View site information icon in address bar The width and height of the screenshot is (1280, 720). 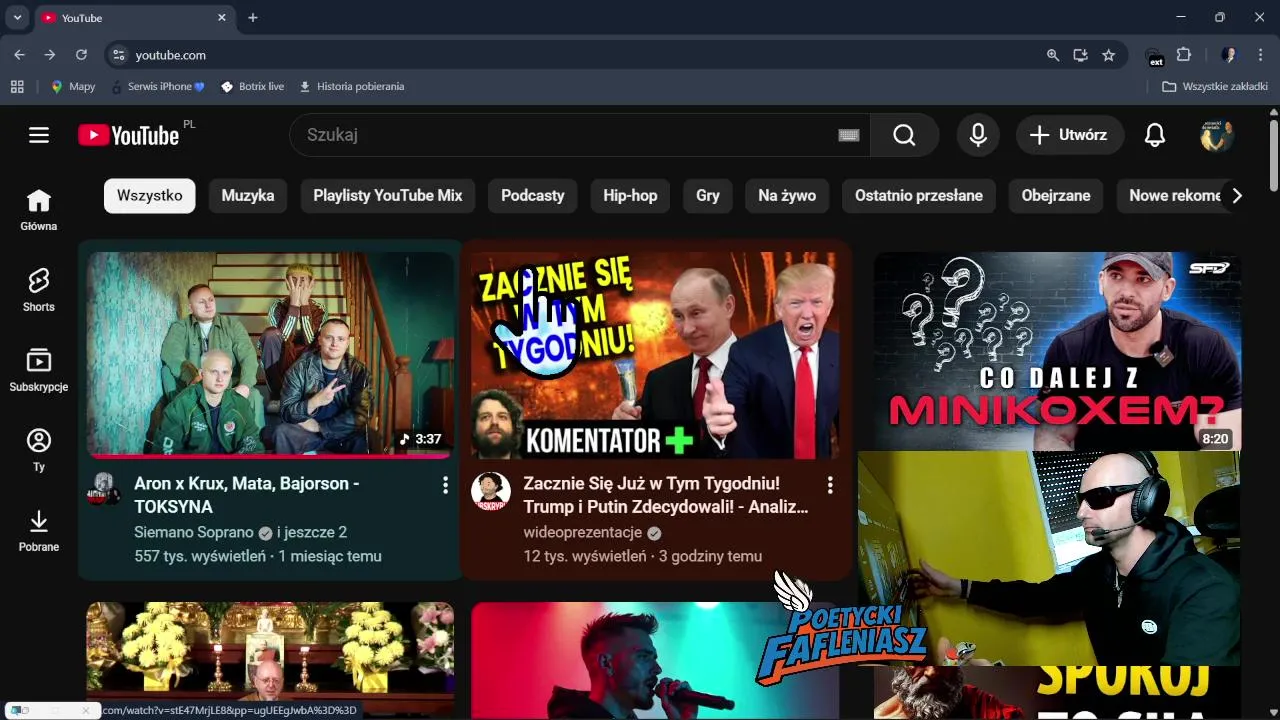118,55
